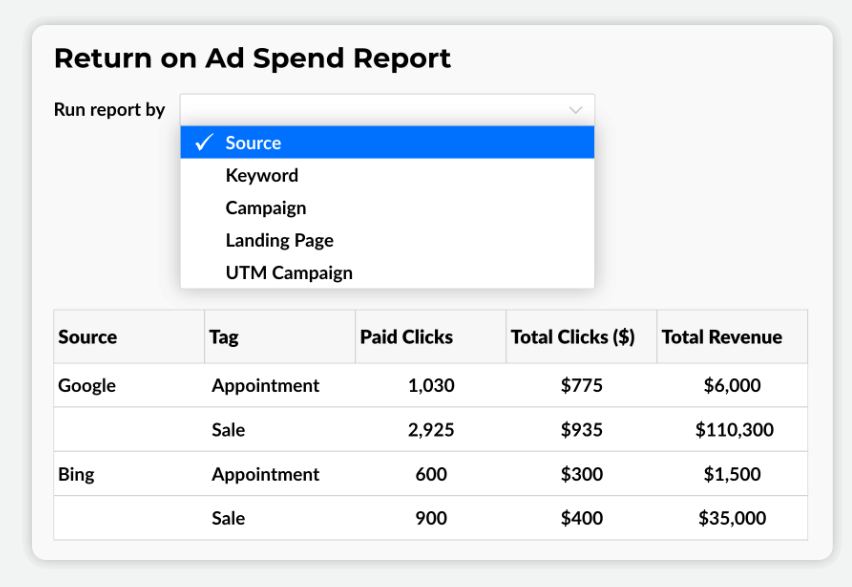852x587 pixels.
Task: Sort by the Paid Clicks header
Action: (x=406, y=337)
